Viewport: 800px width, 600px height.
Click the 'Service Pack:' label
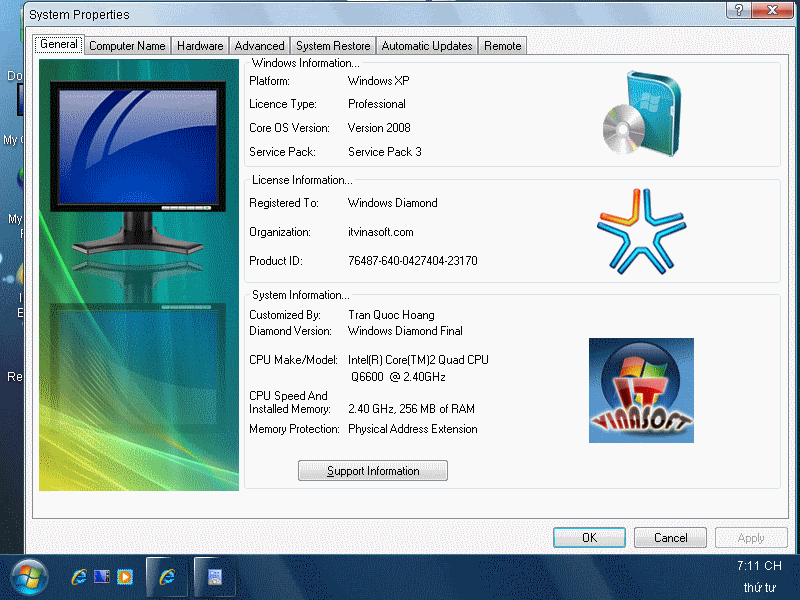(282, 152)
